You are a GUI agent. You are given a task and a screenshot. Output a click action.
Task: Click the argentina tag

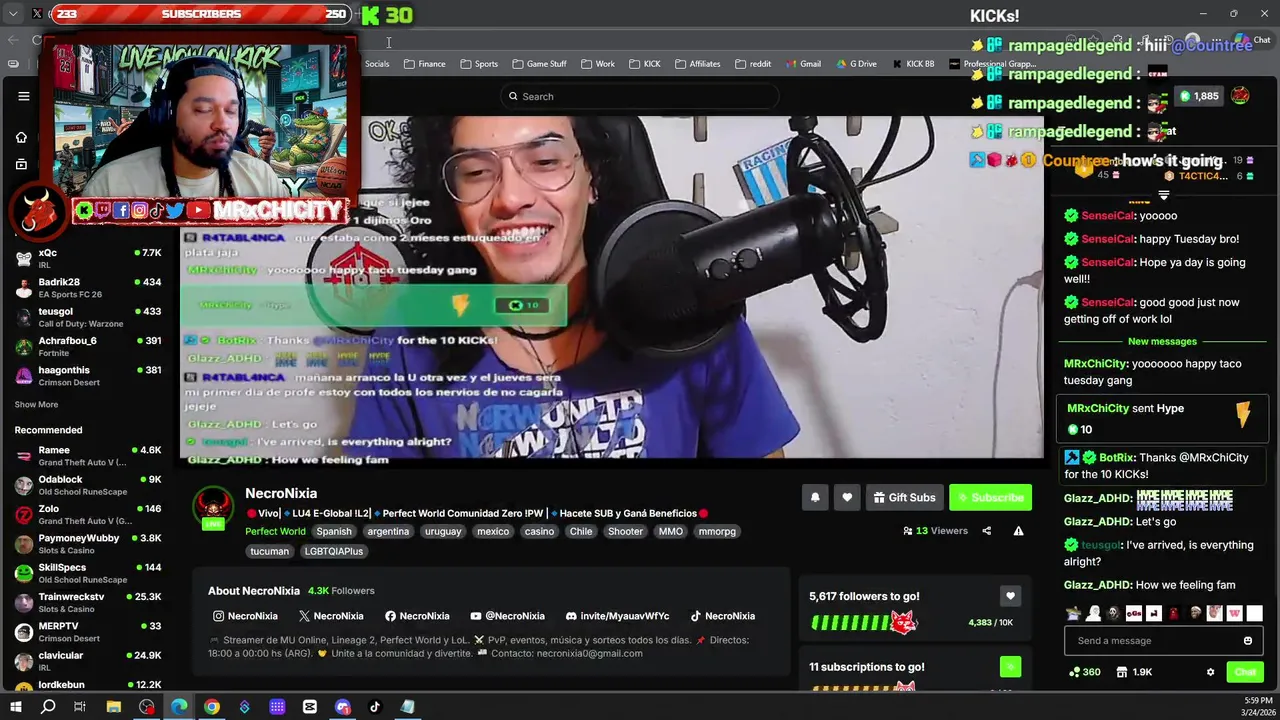pos(388,532)
